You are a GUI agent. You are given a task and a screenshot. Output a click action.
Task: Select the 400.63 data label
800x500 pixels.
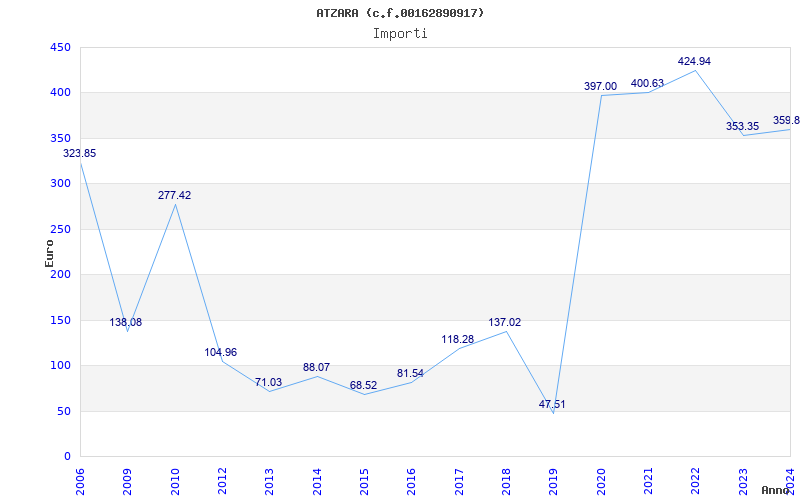(647, 84)
